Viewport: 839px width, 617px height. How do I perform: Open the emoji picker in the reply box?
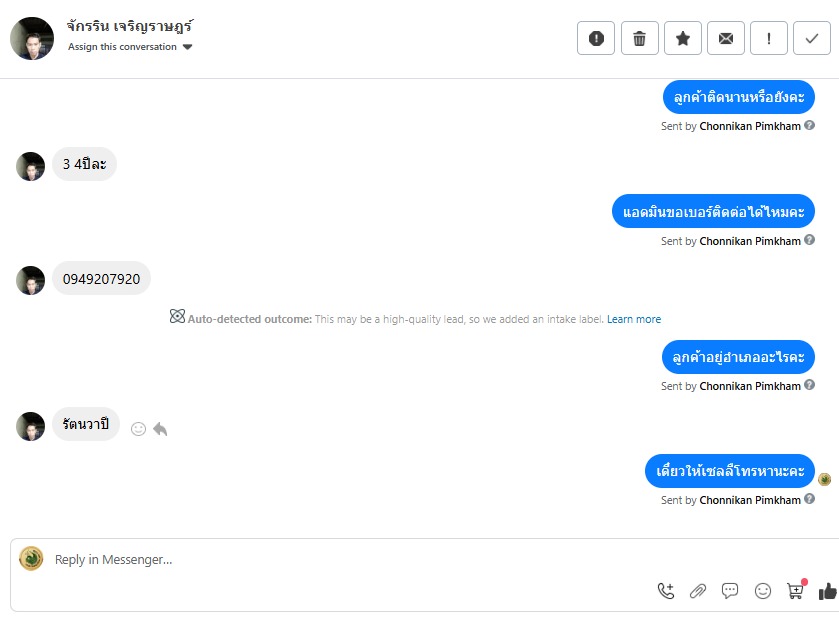pos(762,591)
